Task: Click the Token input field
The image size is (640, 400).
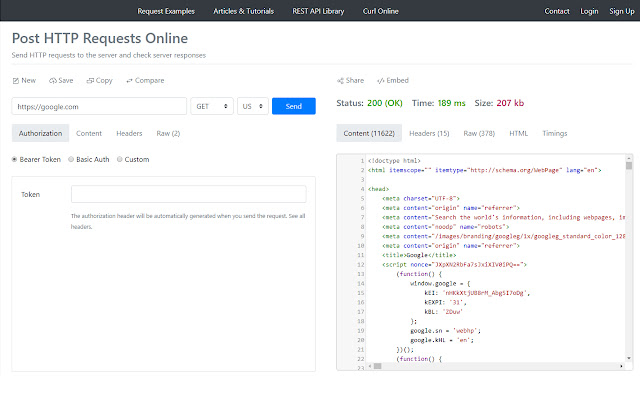Action: tap(188, 194)
